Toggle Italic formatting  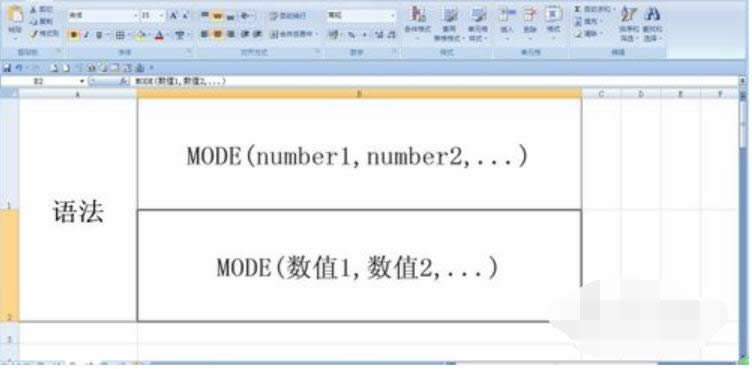tap(86, 35)
